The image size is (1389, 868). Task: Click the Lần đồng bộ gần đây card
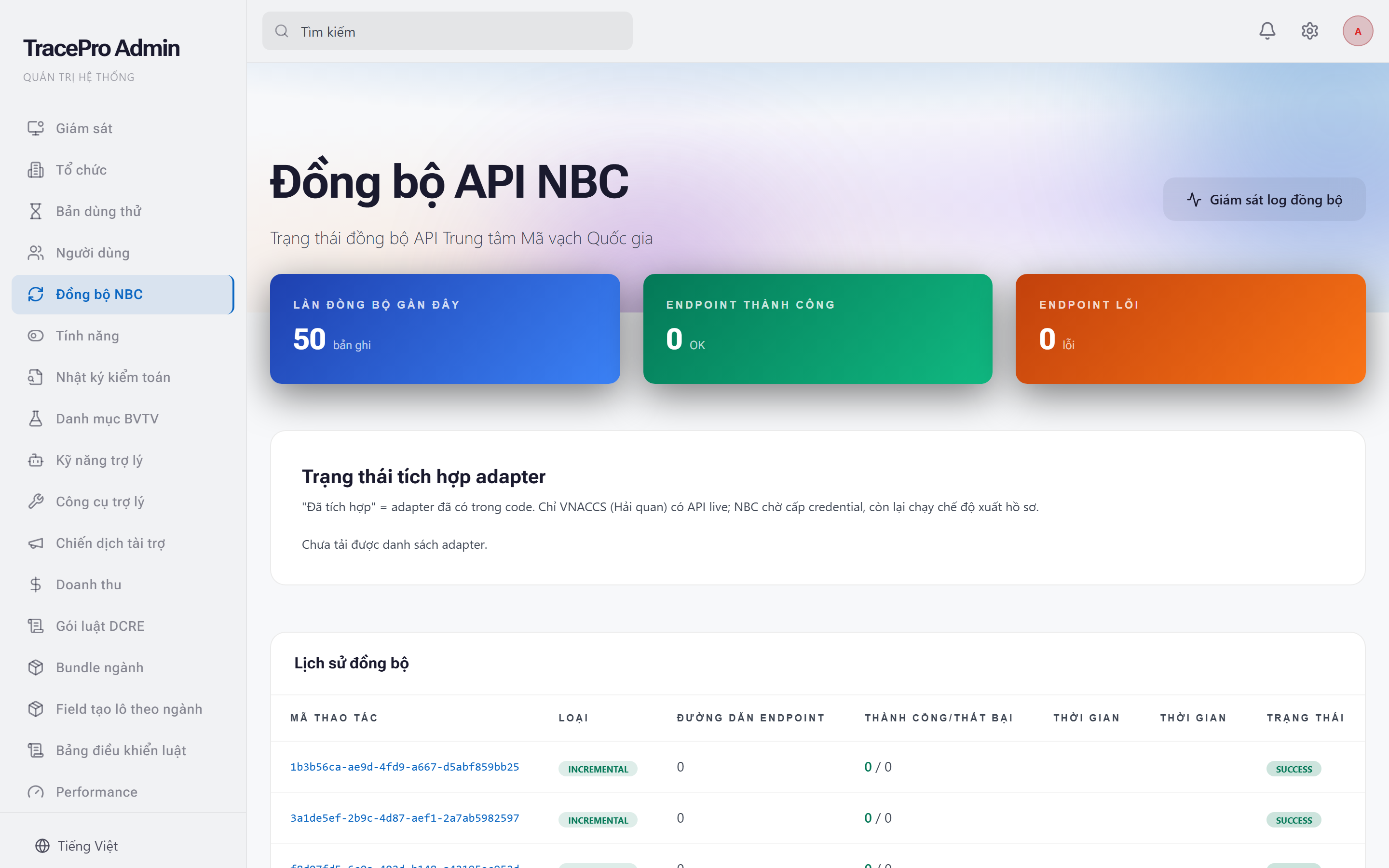tap(445, 328)
